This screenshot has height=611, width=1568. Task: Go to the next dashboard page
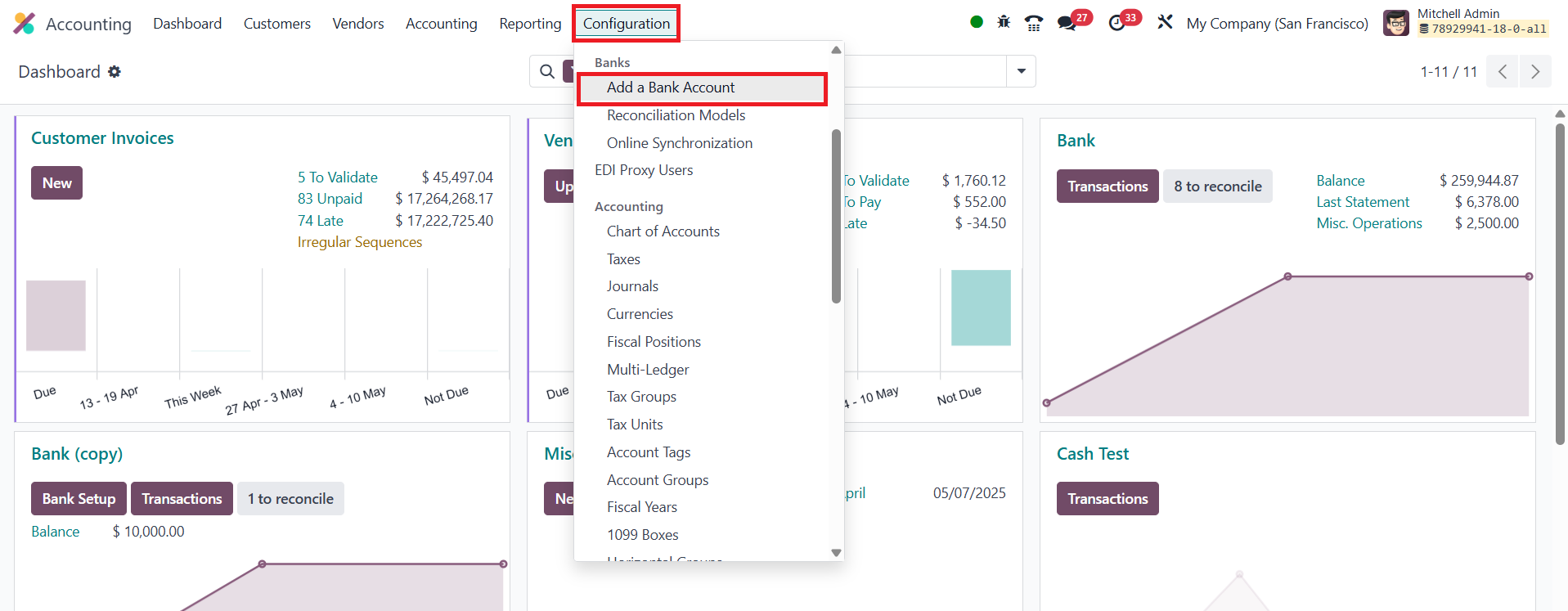pos(1535,72)
